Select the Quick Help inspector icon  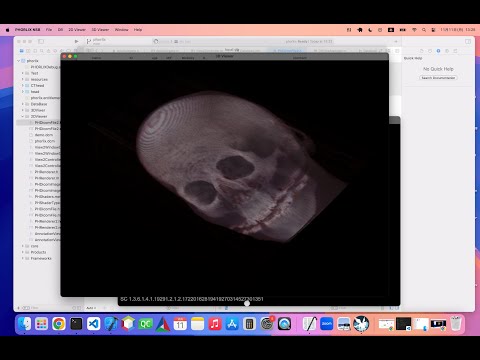(x=438, y=51)
